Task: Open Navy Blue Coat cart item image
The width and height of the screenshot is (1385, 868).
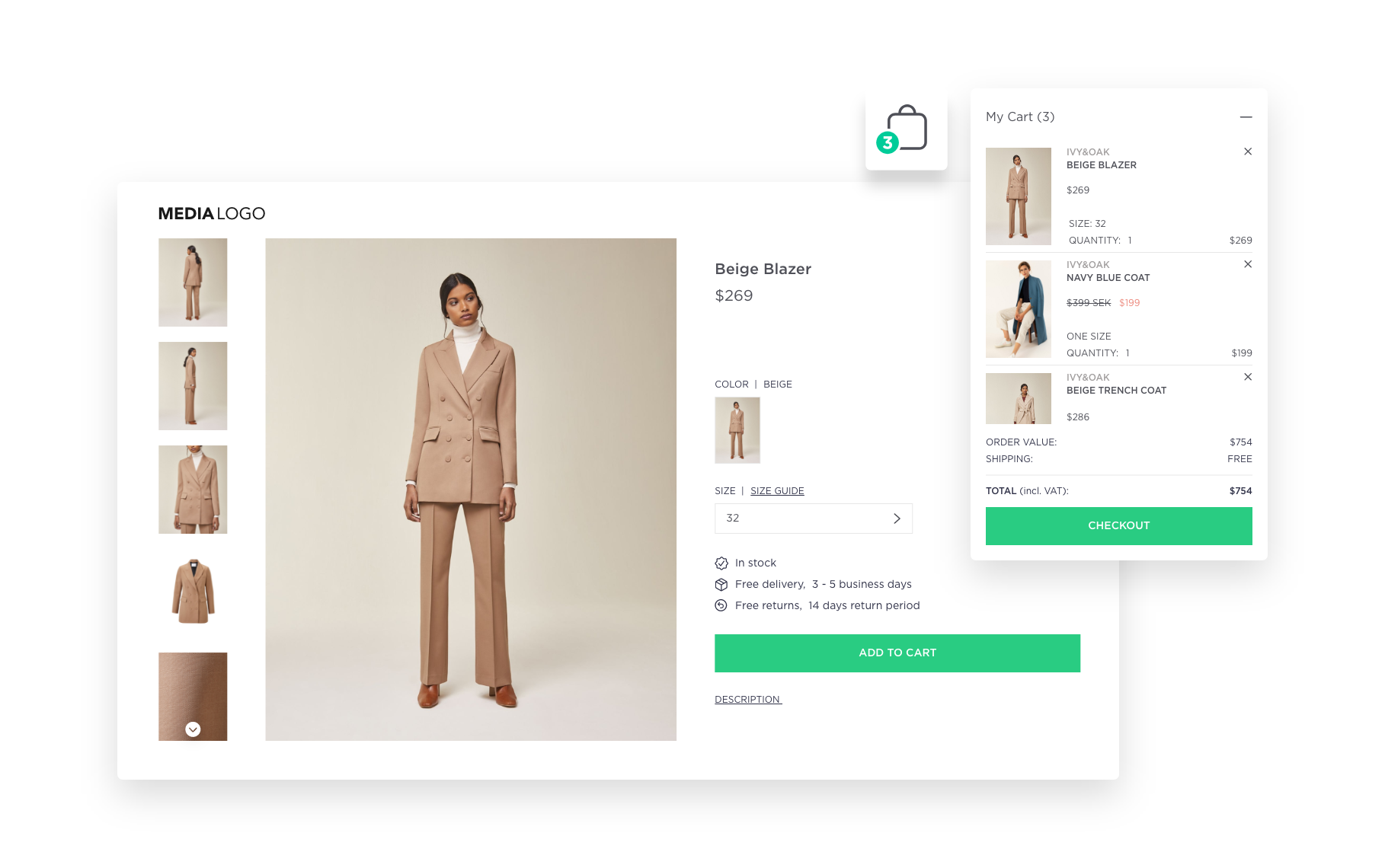Action: pos(1019,309)
